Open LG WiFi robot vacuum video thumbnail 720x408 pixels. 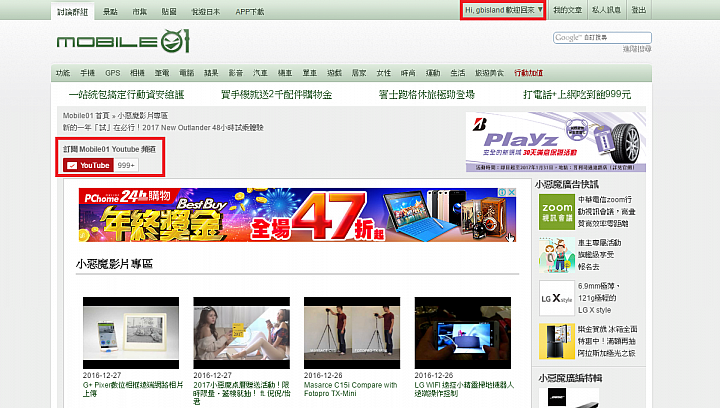coord(462,333)
